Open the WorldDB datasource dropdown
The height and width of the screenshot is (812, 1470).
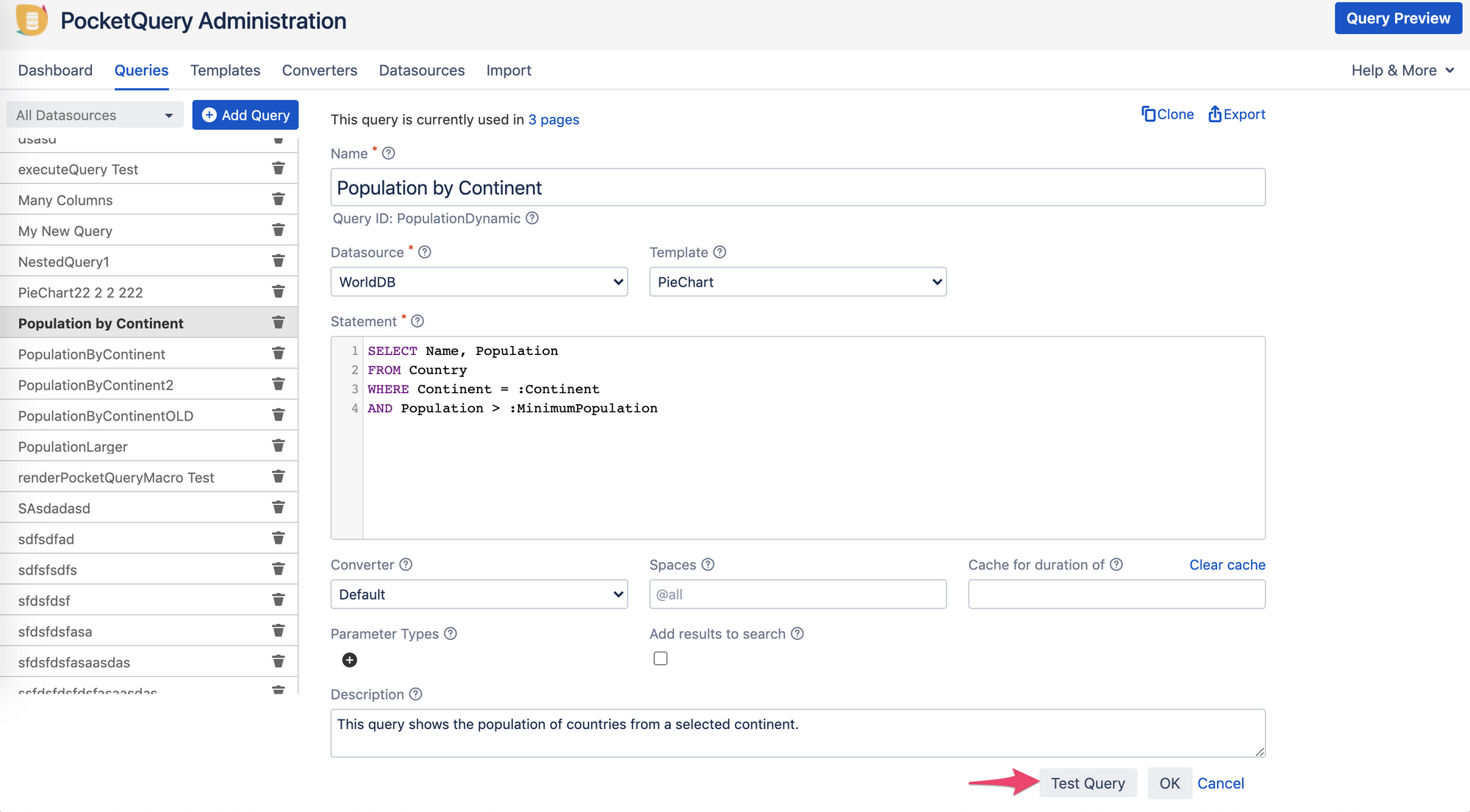[x=479, y=282]
